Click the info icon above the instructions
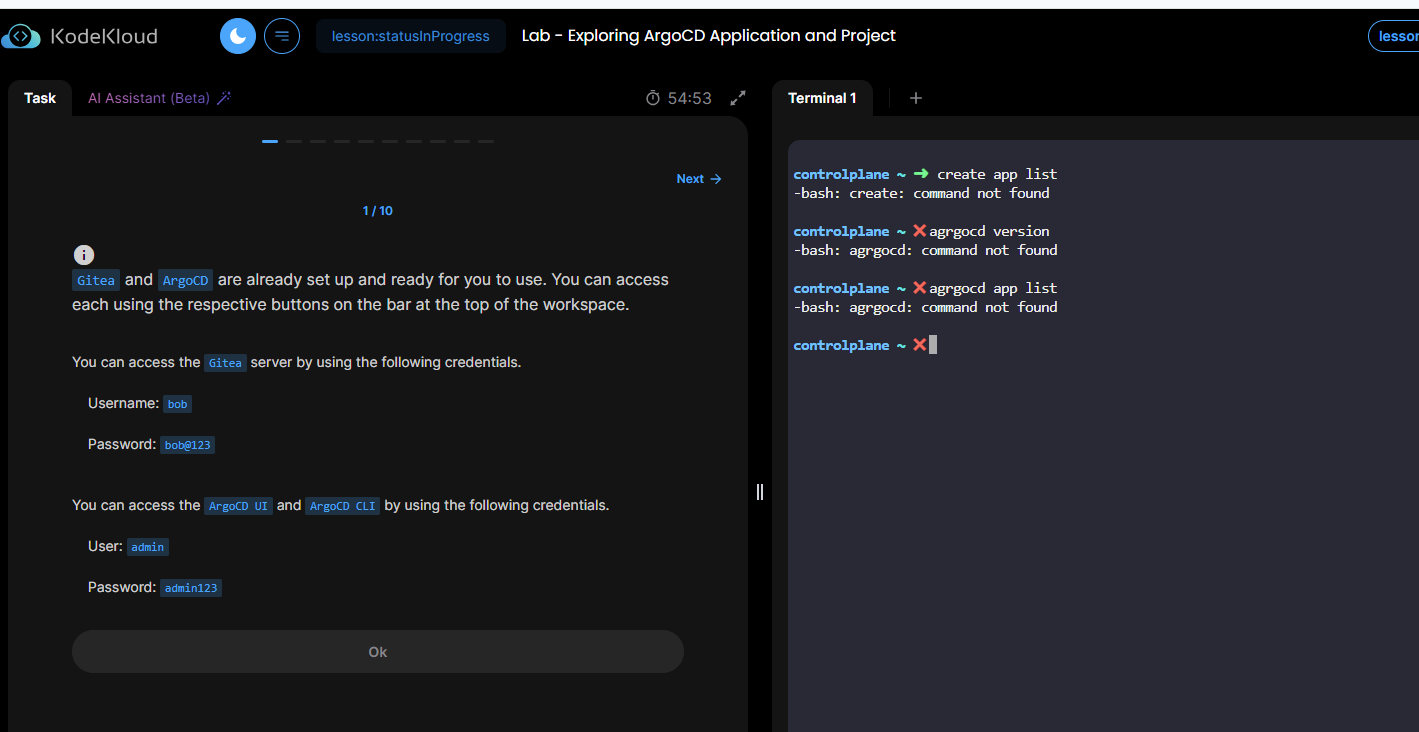The height and width of the screenshot is (732, 1419). (84, 255)
